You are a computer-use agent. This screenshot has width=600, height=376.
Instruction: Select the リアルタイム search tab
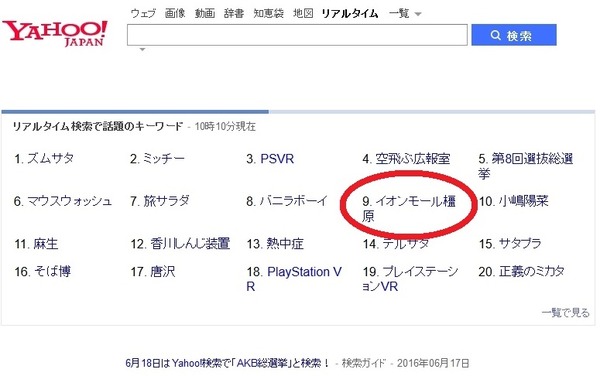350,13
